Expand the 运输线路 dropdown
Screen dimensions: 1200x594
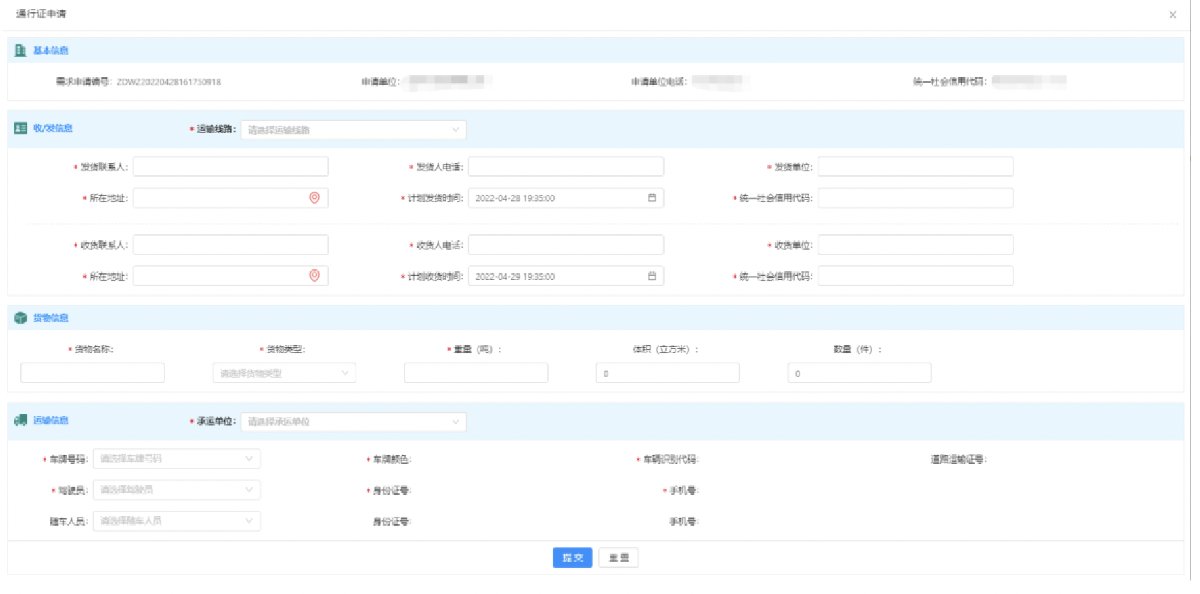pos(353,130)
